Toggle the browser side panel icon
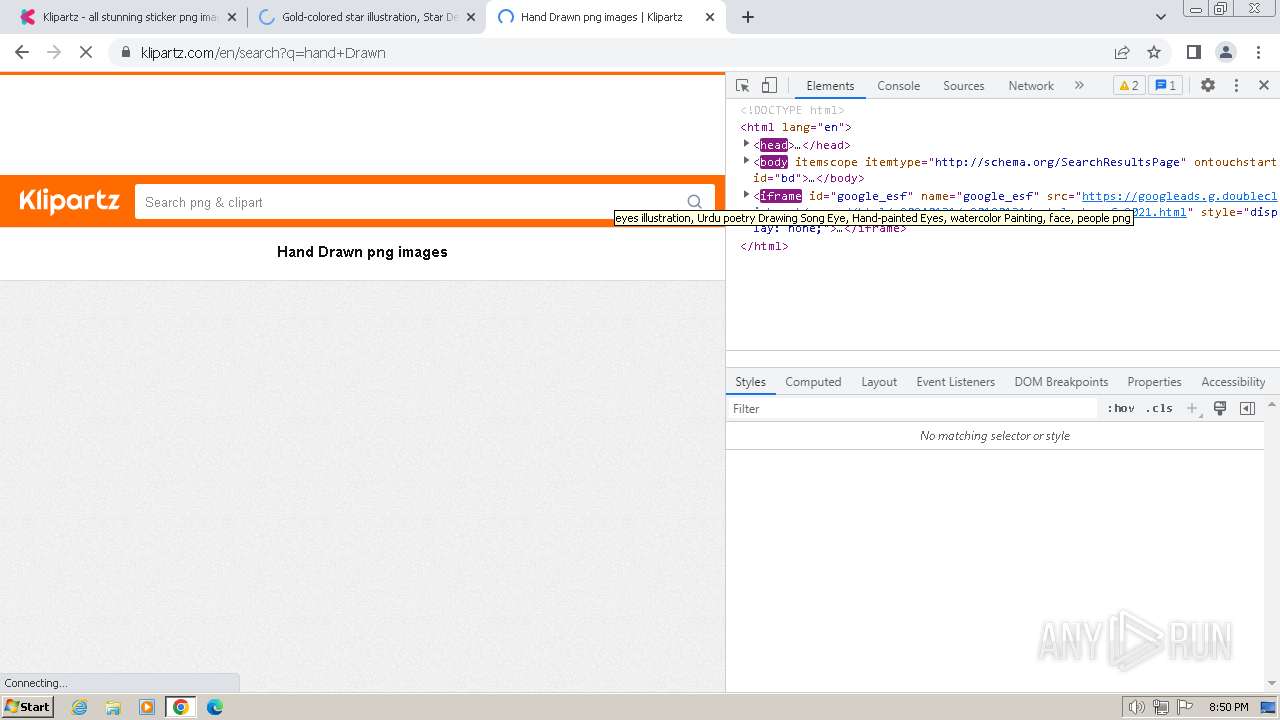This screenshot has width=1280, height=720. (x=1193, y=52)
